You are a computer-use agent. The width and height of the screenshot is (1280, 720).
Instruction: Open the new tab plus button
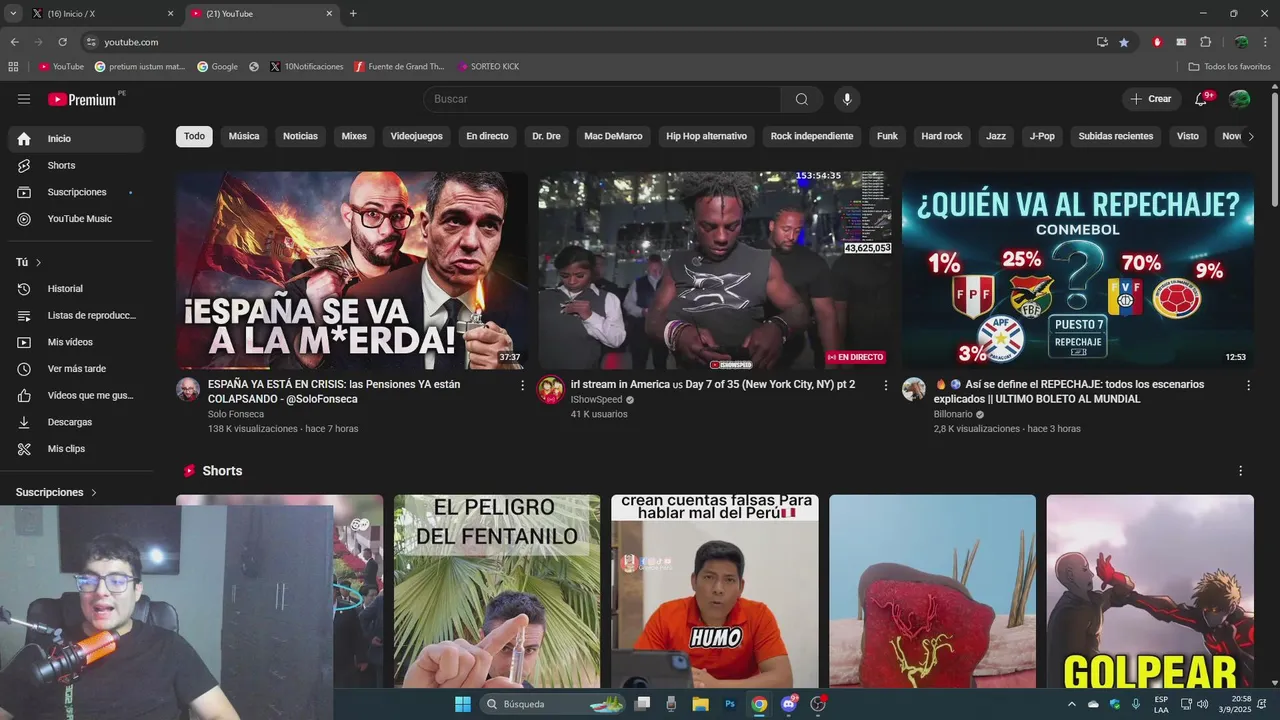(353, 14)
